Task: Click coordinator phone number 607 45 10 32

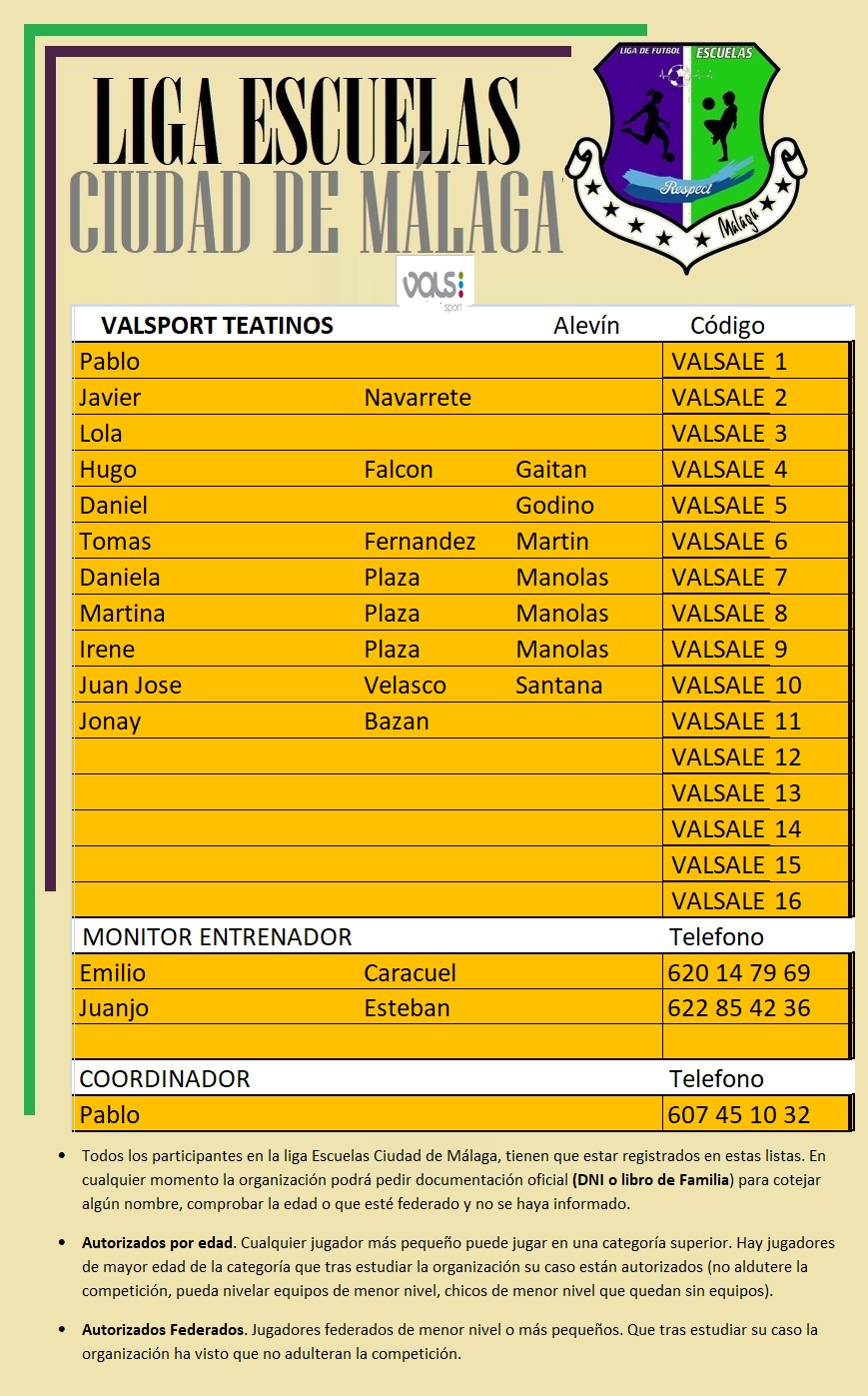Action: [738, 1115]
